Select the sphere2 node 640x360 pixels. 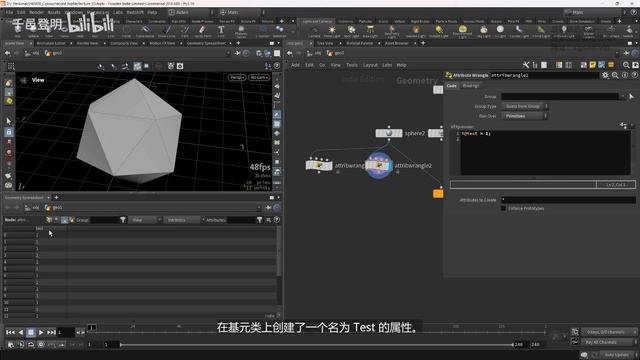point(389,133)
